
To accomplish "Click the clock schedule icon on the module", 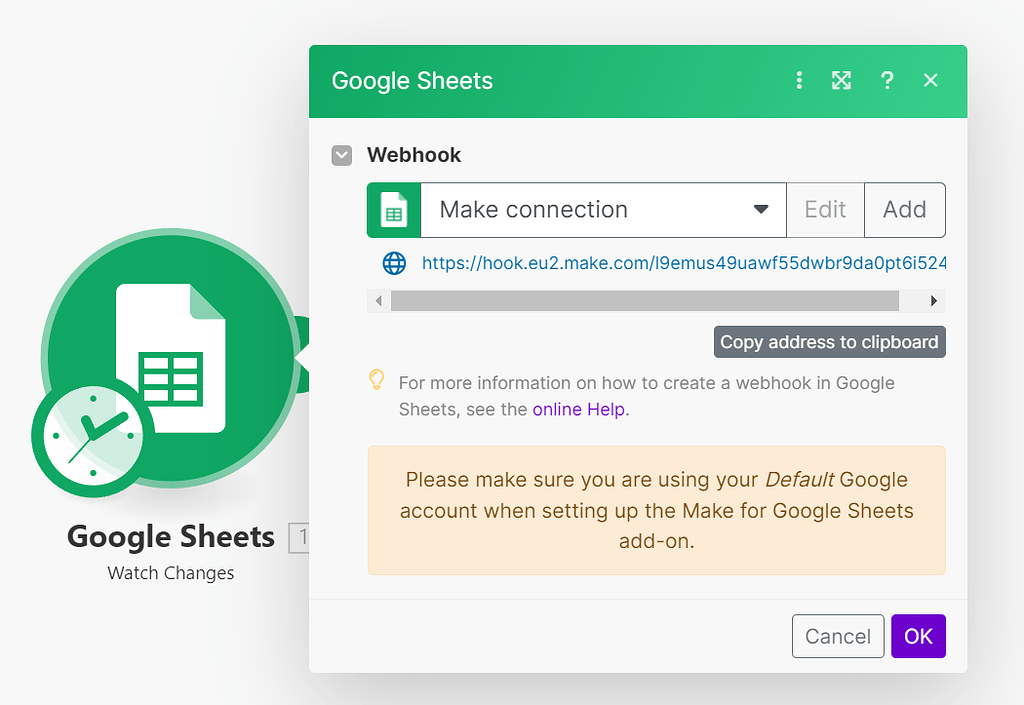I will click(92, 436).
